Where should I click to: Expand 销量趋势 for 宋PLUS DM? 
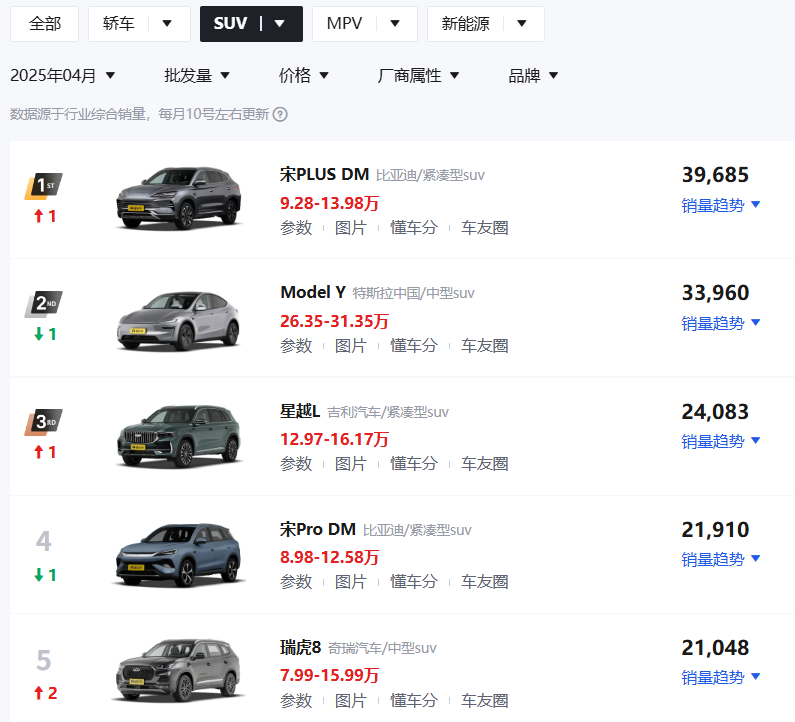(x=720, y=205)
